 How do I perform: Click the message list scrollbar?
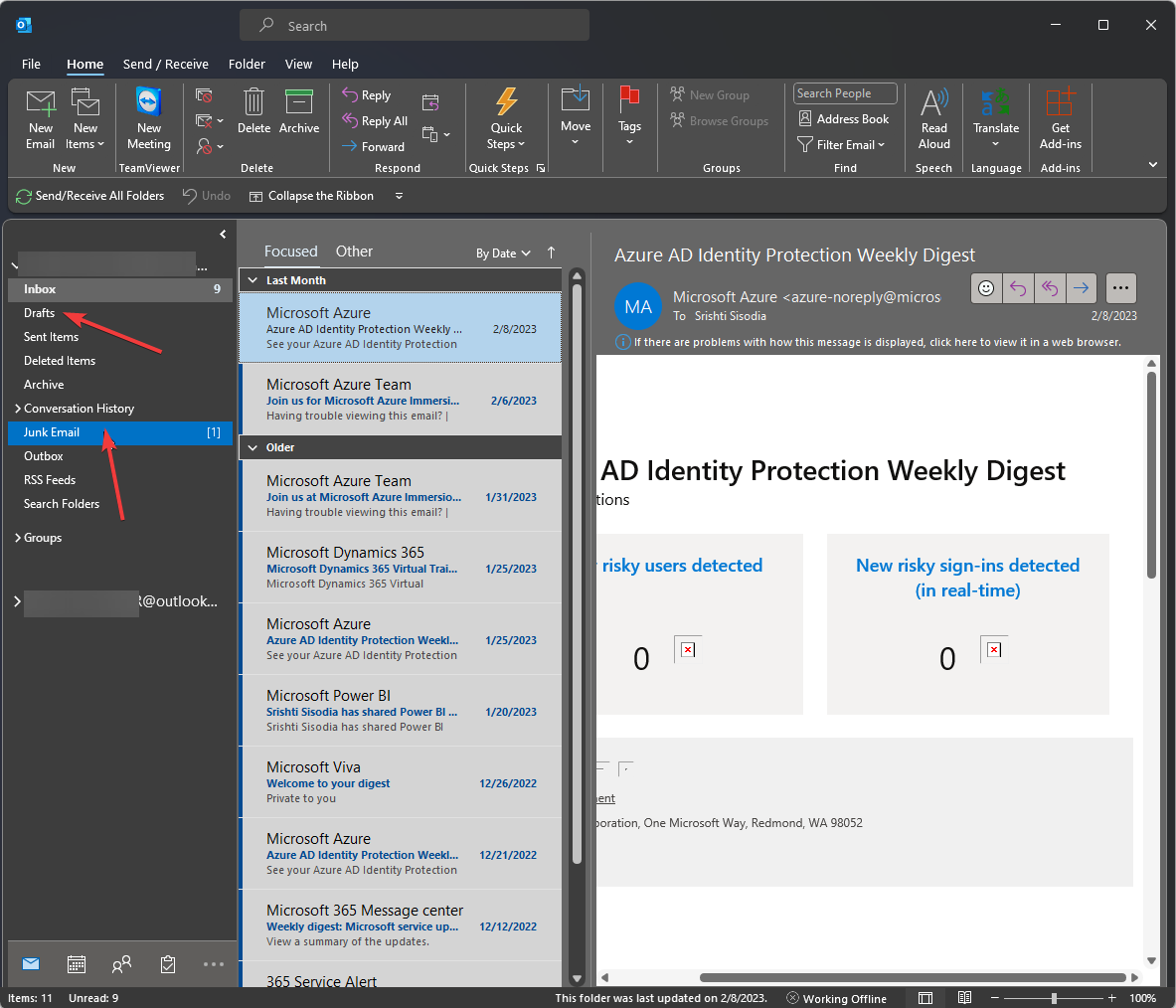pos(577,574)
